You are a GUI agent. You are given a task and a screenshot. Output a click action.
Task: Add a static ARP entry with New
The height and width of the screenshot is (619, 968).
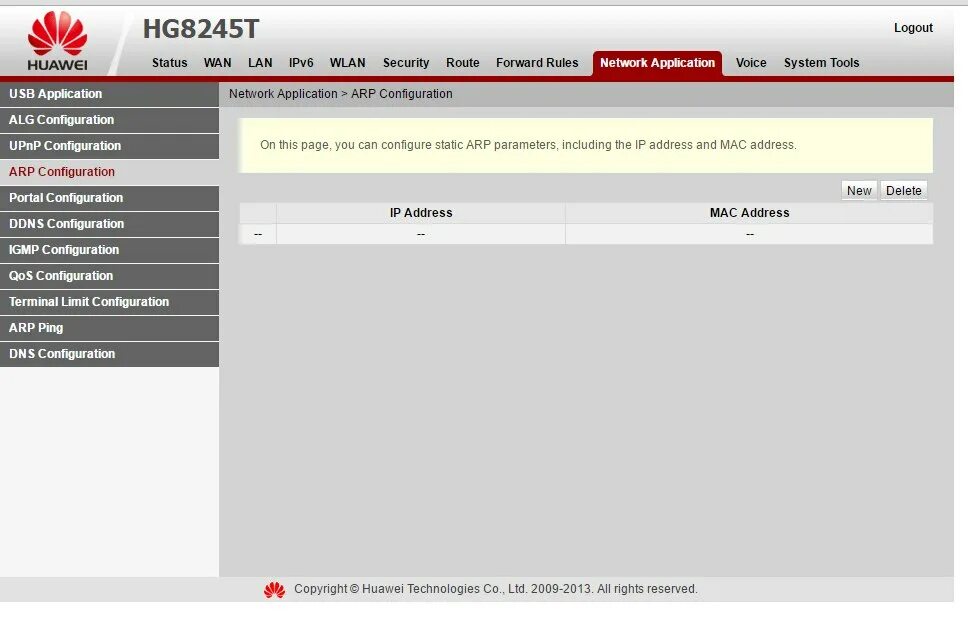tap(859, 191)
